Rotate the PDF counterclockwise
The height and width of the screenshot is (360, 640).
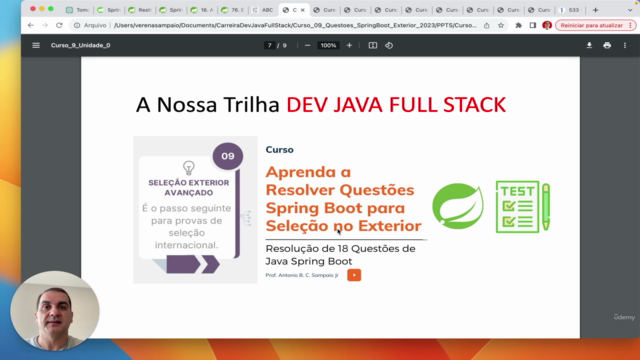pyautogui.click(x=389, y=45)
